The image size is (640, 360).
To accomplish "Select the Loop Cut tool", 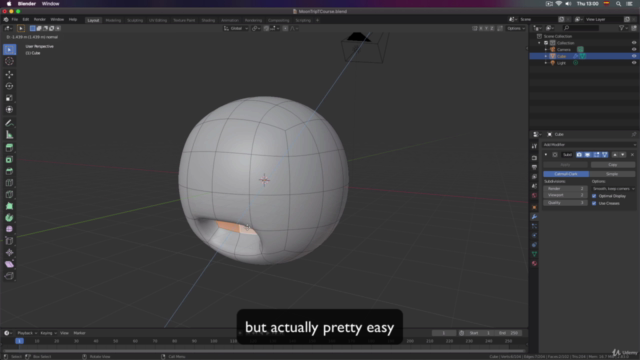I will click(x=9, y=183).
